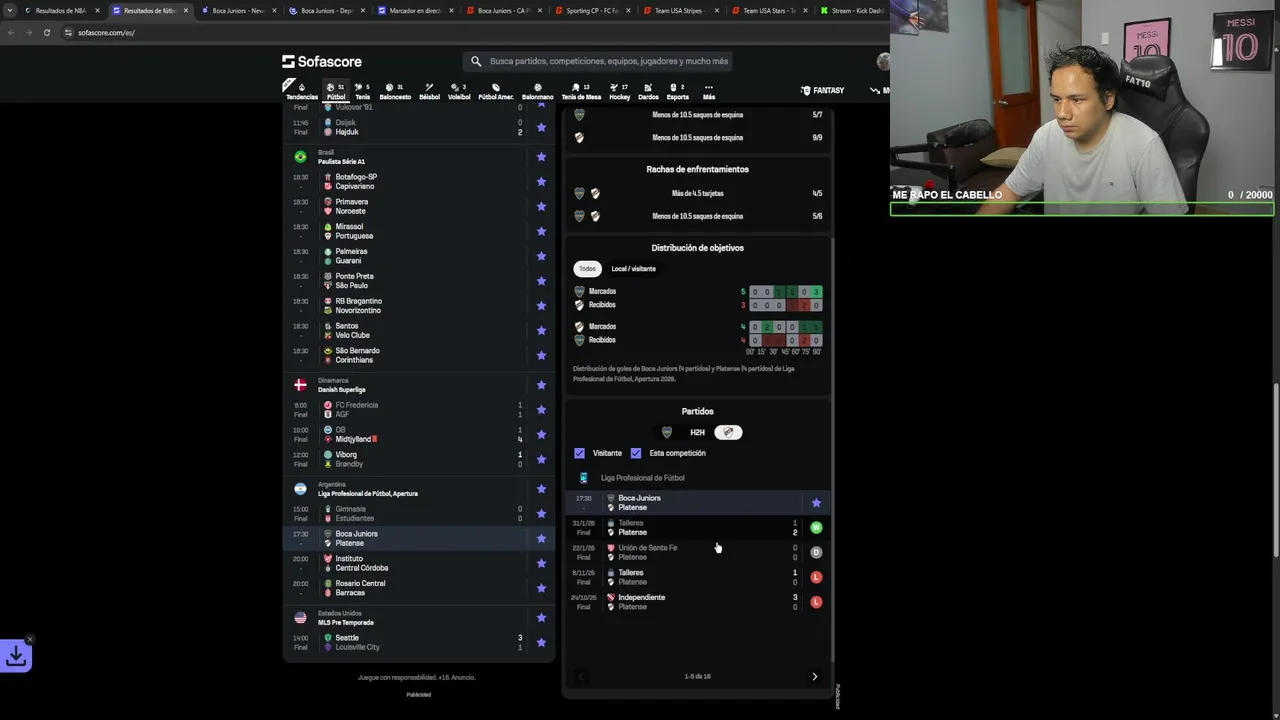1280x720 pixels.
Task: Click the Argentina flag league icon
Action: point(300,489)
